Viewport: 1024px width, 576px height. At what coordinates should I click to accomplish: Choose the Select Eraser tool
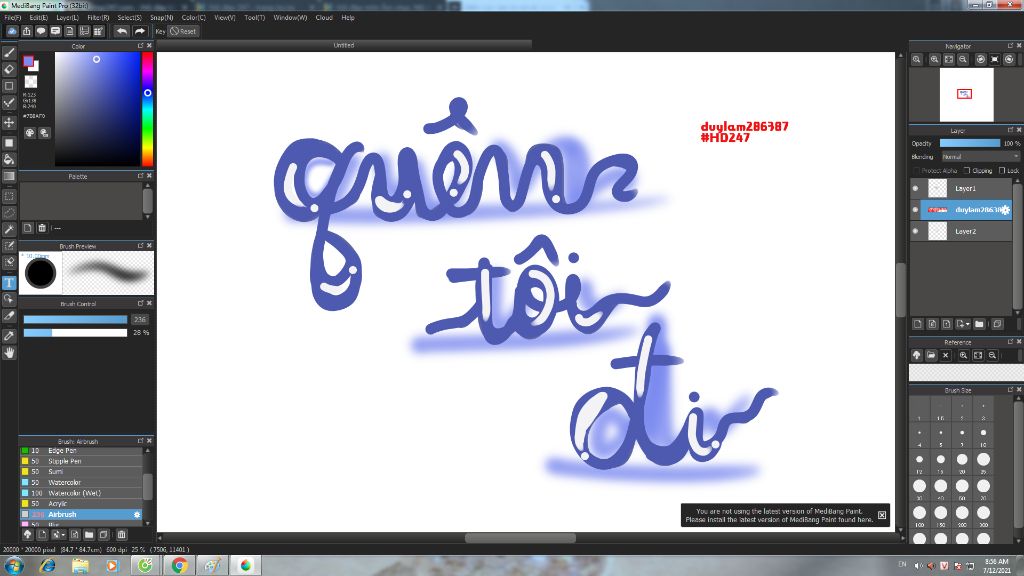coord(9,262)
